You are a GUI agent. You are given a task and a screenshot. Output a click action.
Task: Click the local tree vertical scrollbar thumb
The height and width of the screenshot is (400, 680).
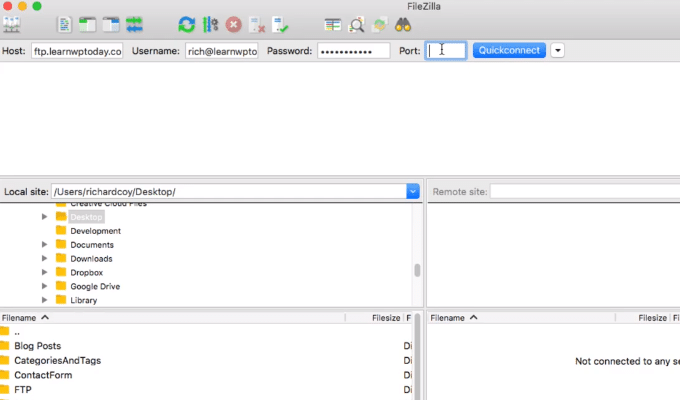coord(417,270)
